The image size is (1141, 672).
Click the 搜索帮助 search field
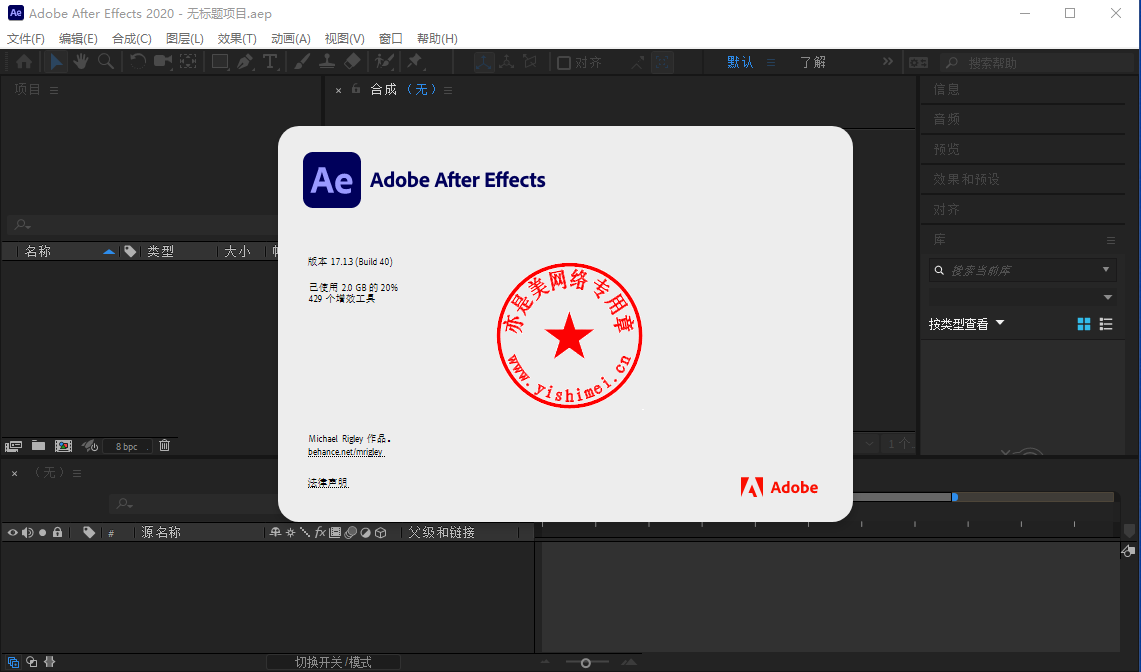(x=1037, y=63)
